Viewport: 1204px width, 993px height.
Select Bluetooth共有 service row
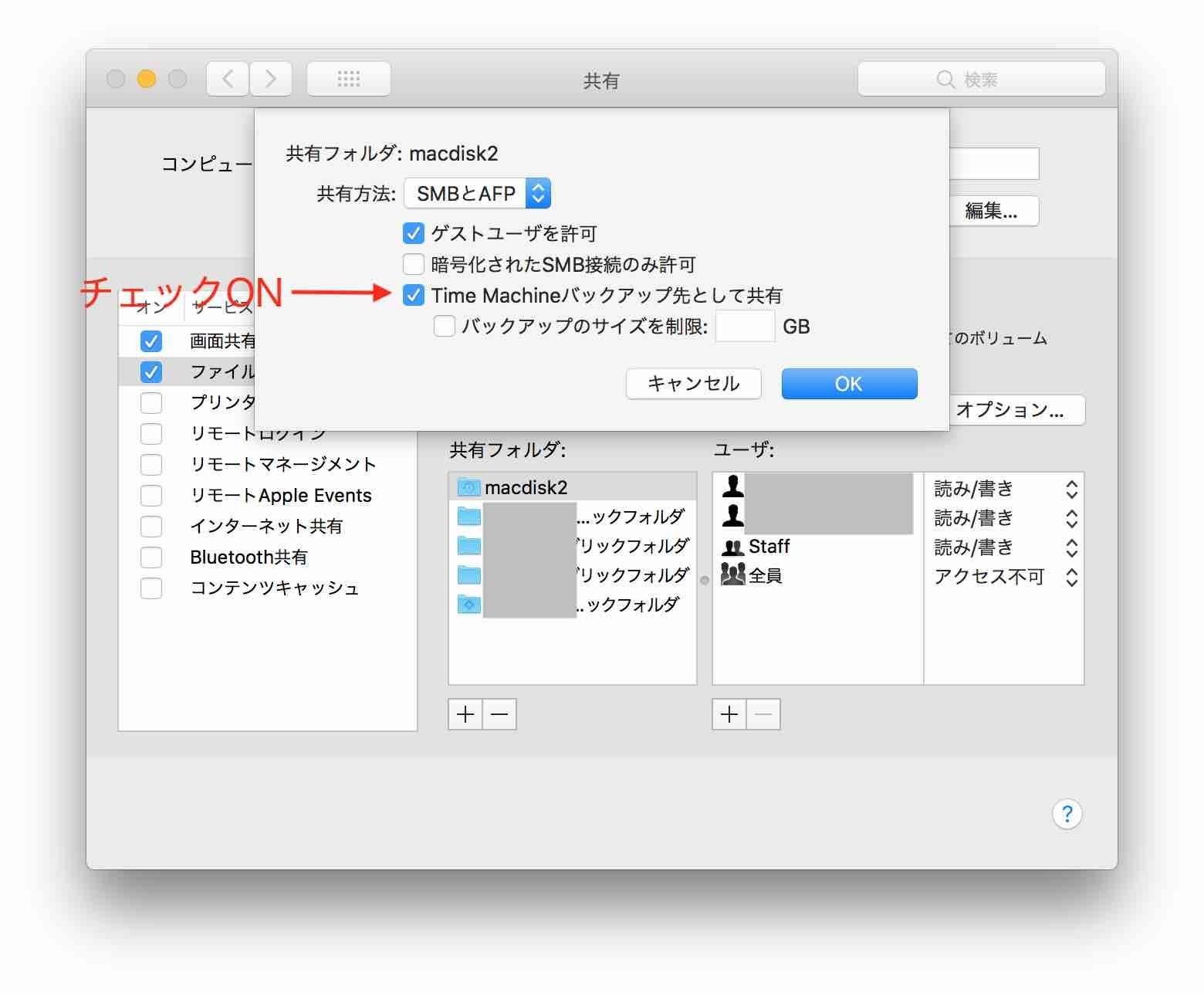(x=268, y=557)
